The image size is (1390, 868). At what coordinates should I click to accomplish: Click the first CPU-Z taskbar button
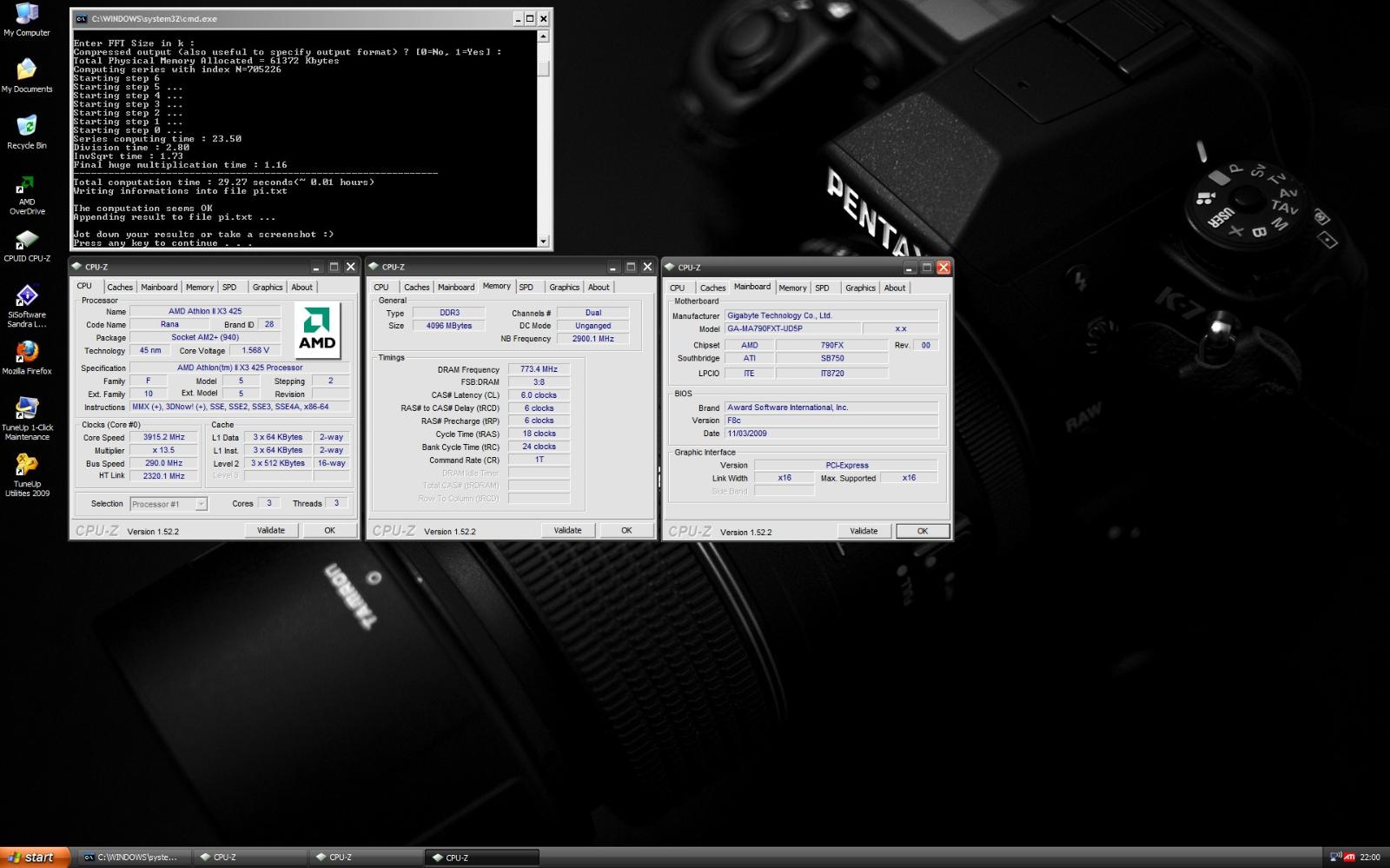click(250, 858)
